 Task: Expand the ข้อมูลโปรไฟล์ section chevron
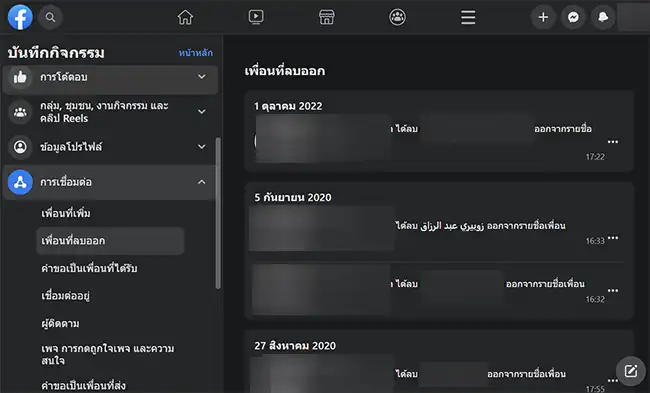201,147
